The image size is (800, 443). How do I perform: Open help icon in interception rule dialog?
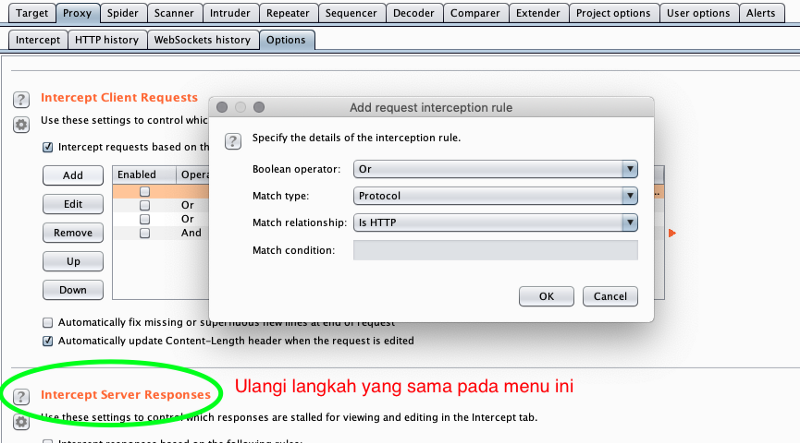pos(233,141)
